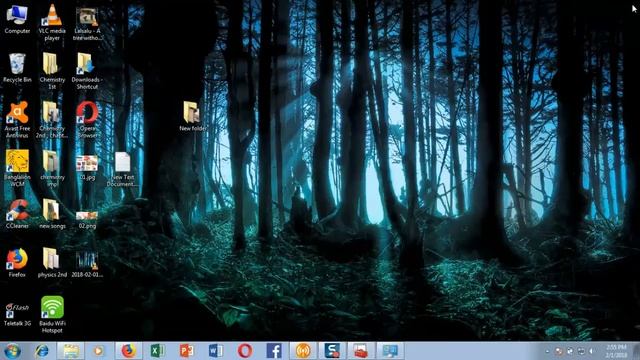Open Firefox from the taskbar

(x=128, y=351)
